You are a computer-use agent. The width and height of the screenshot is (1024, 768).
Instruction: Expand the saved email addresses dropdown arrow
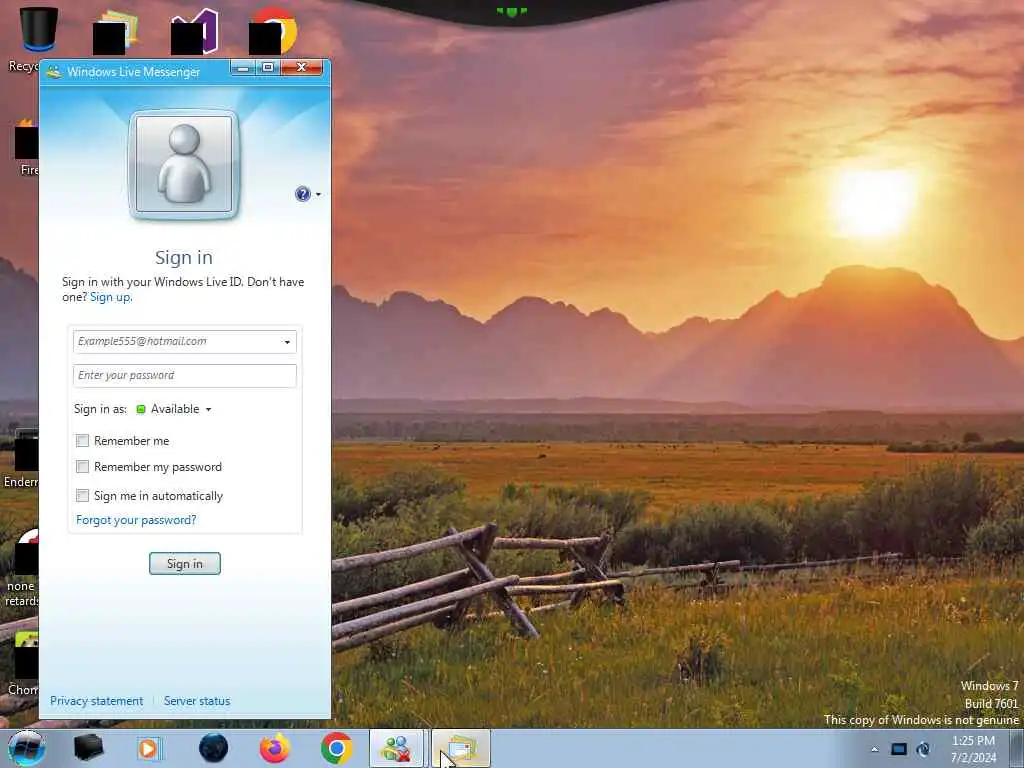point(287,342)
